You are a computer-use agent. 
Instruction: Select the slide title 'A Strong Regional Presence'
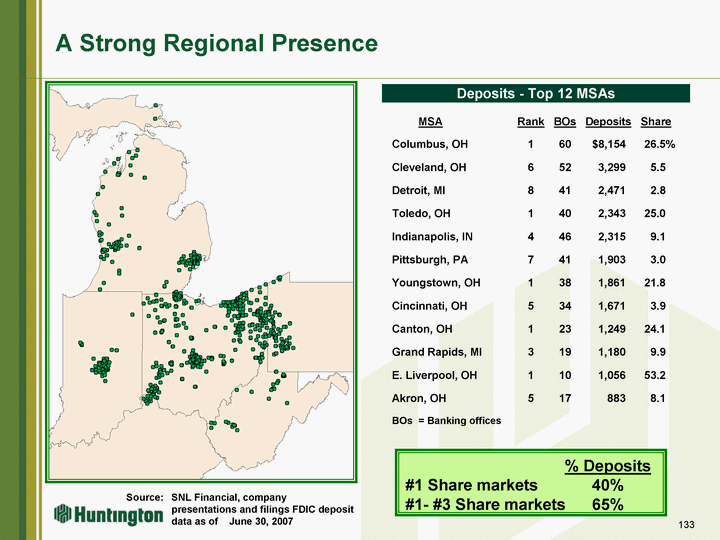point(216,44)
